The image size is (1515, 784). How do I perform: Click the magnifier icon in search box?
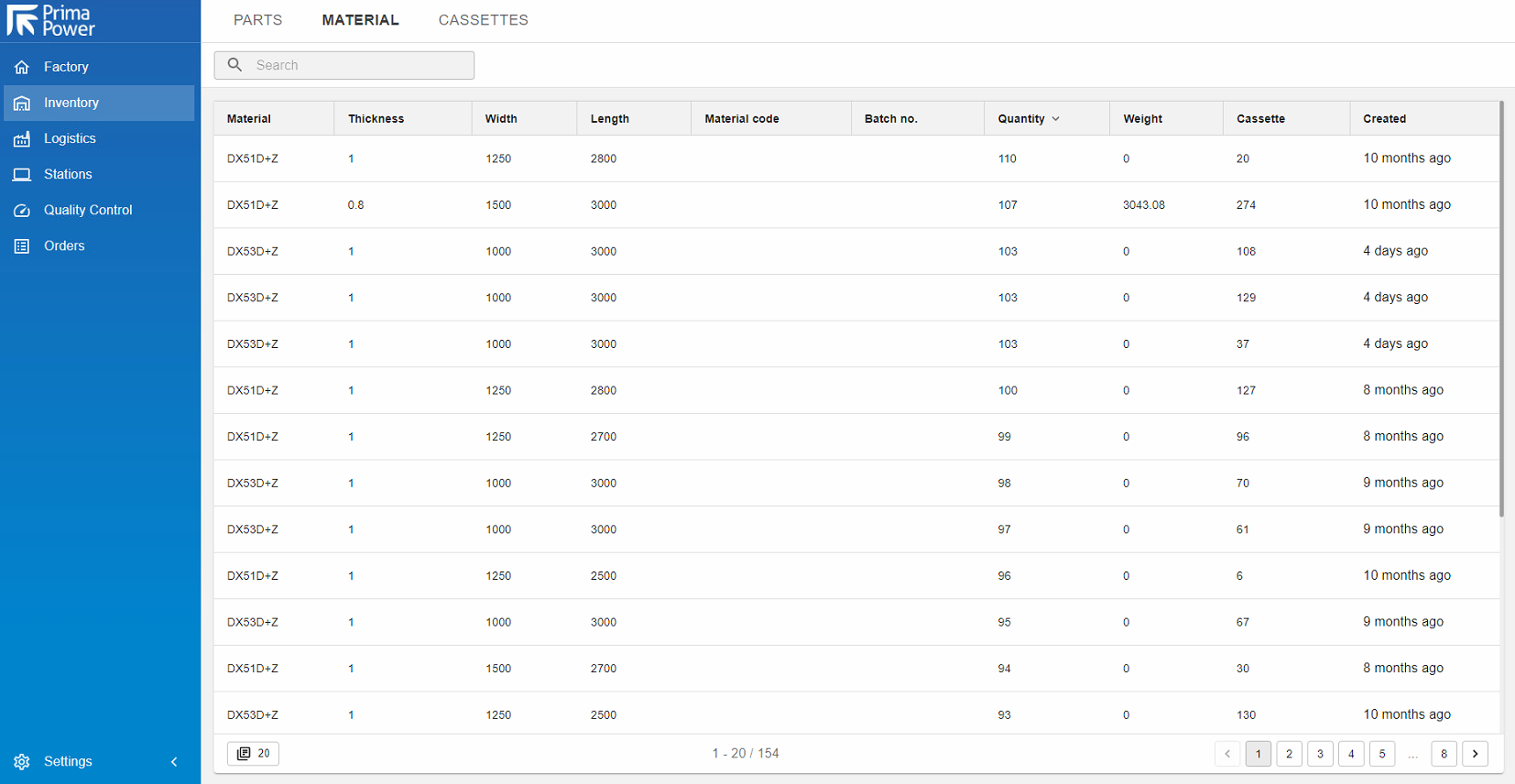pos(235,65)
